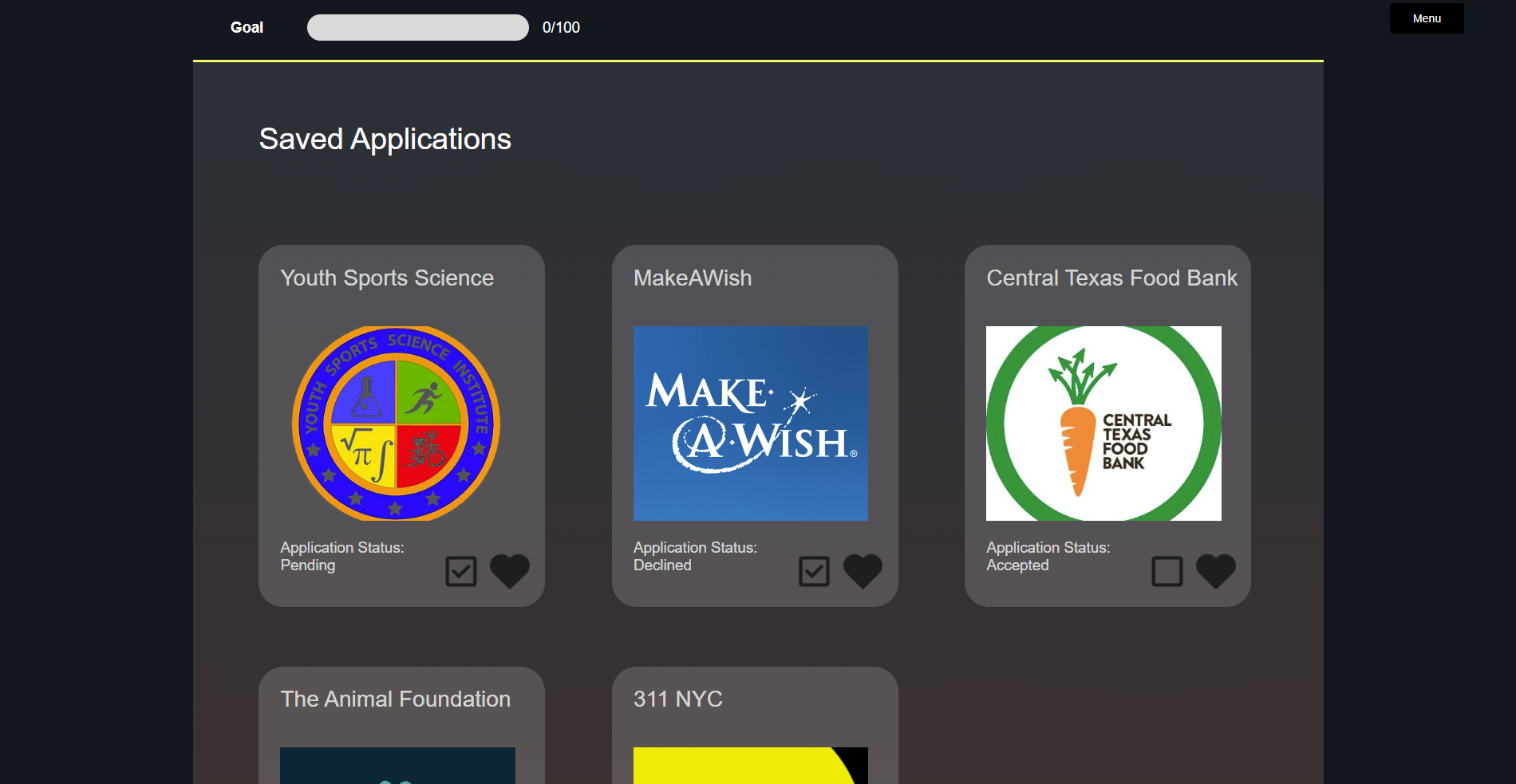Select the Youth Sports Science title

(387, 278)
